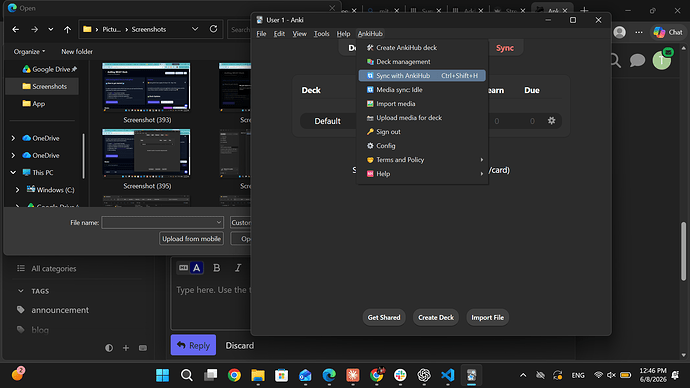
Task: Click New folder in Open dialog
Action: [77, 51]
